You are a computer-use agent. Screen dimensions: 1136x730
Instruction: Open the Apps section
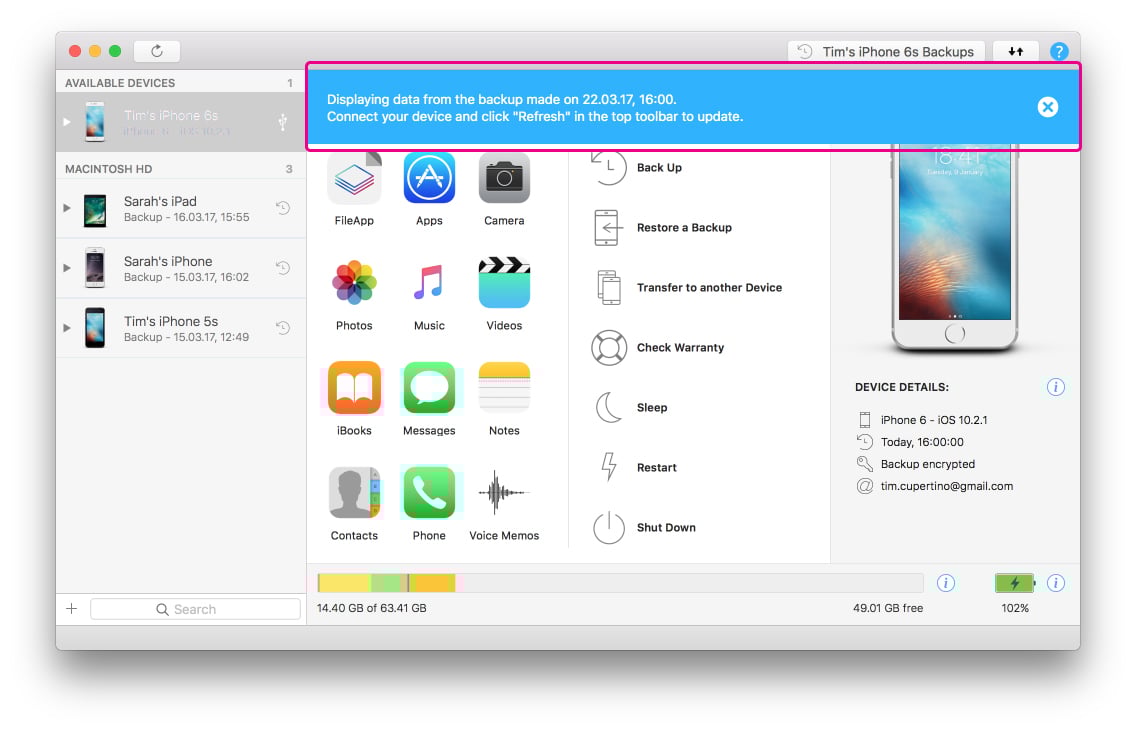pyautogui.click(x=429, y=179)
